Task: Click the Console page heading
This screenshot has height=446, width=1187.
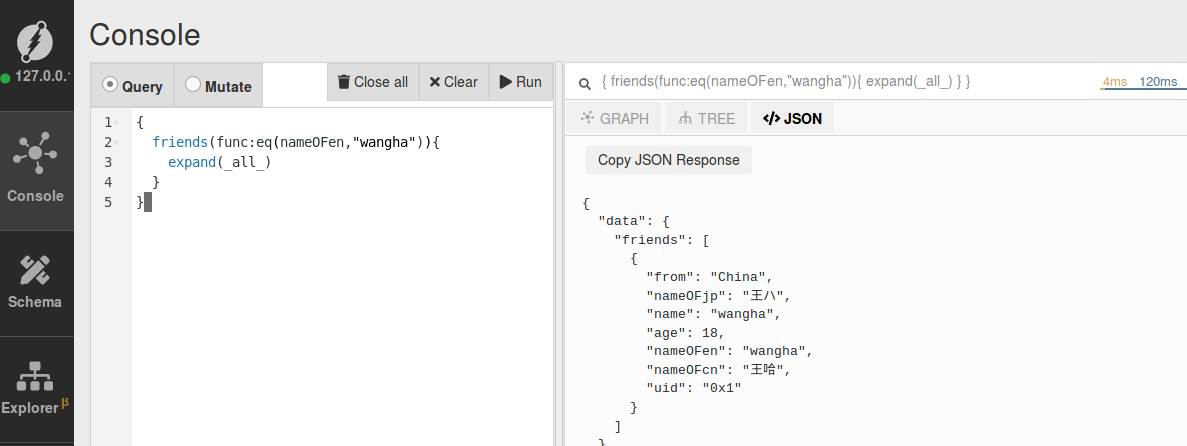Action: [x=145, y=35]
